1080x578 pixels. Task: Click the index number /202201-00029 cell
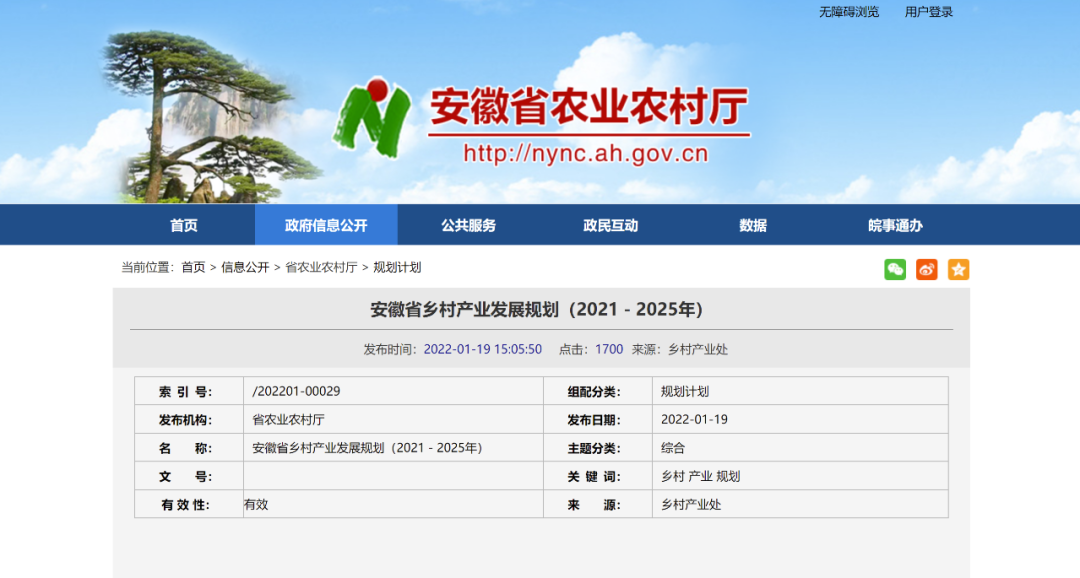297,391
